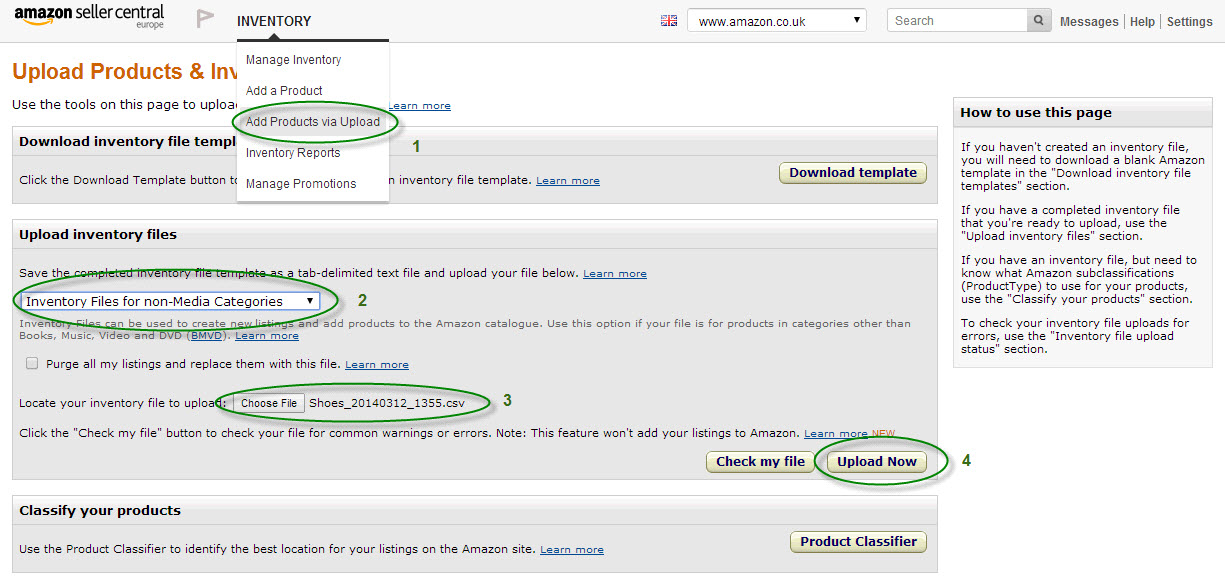
Task: Select Add Products via Upload
Action: pos(313,122)
